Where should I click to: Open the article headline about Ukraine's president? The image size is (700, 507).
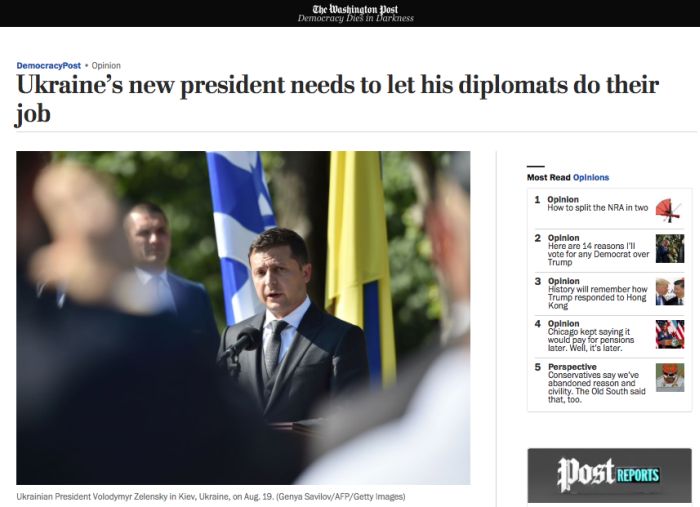tap(338, 99)
